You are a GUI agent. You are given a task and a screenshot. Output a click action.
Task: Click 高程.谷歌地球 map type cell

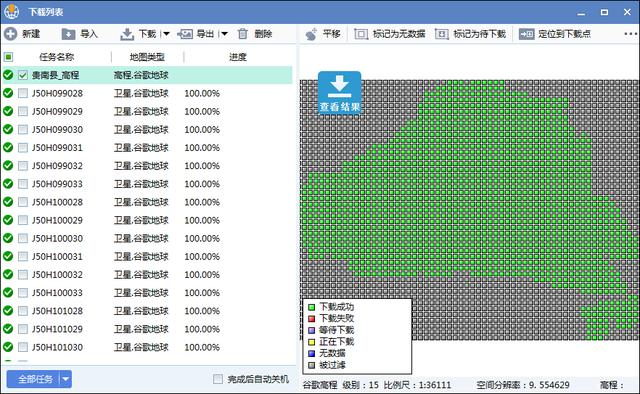tap(141, 75)
